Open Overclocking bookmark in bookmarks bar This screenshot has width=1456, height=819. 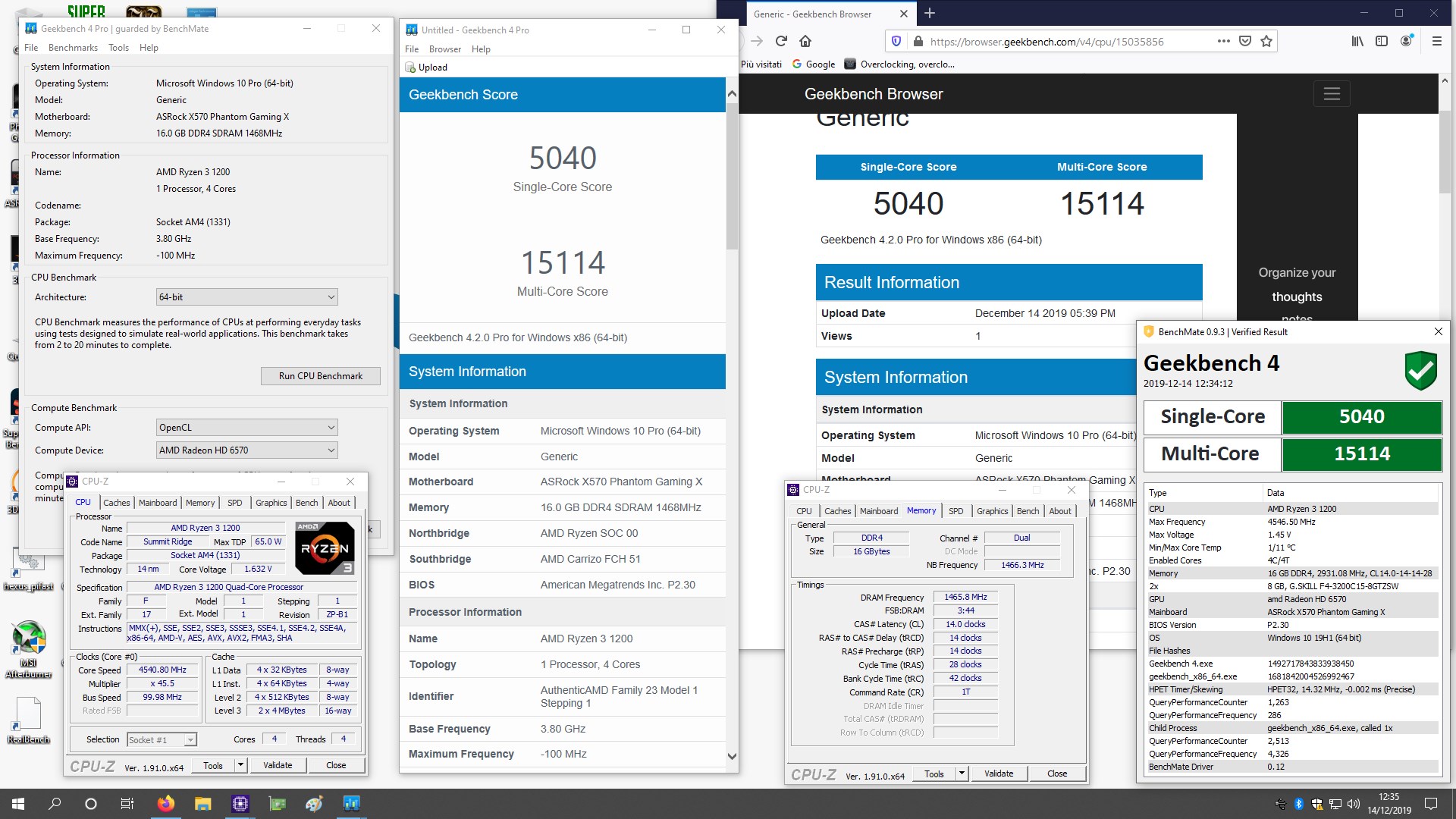pos(899,64)
